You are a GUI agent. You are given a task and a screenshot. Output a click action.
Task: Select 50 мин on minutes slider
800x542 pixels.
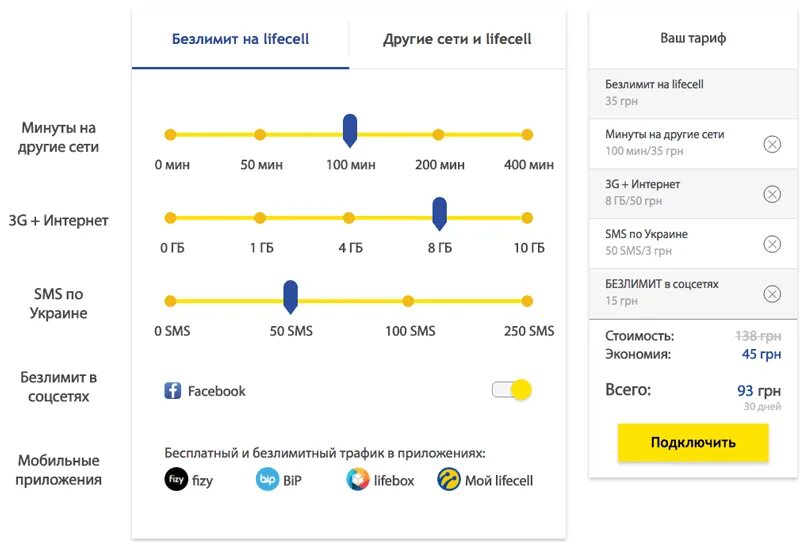260,135
